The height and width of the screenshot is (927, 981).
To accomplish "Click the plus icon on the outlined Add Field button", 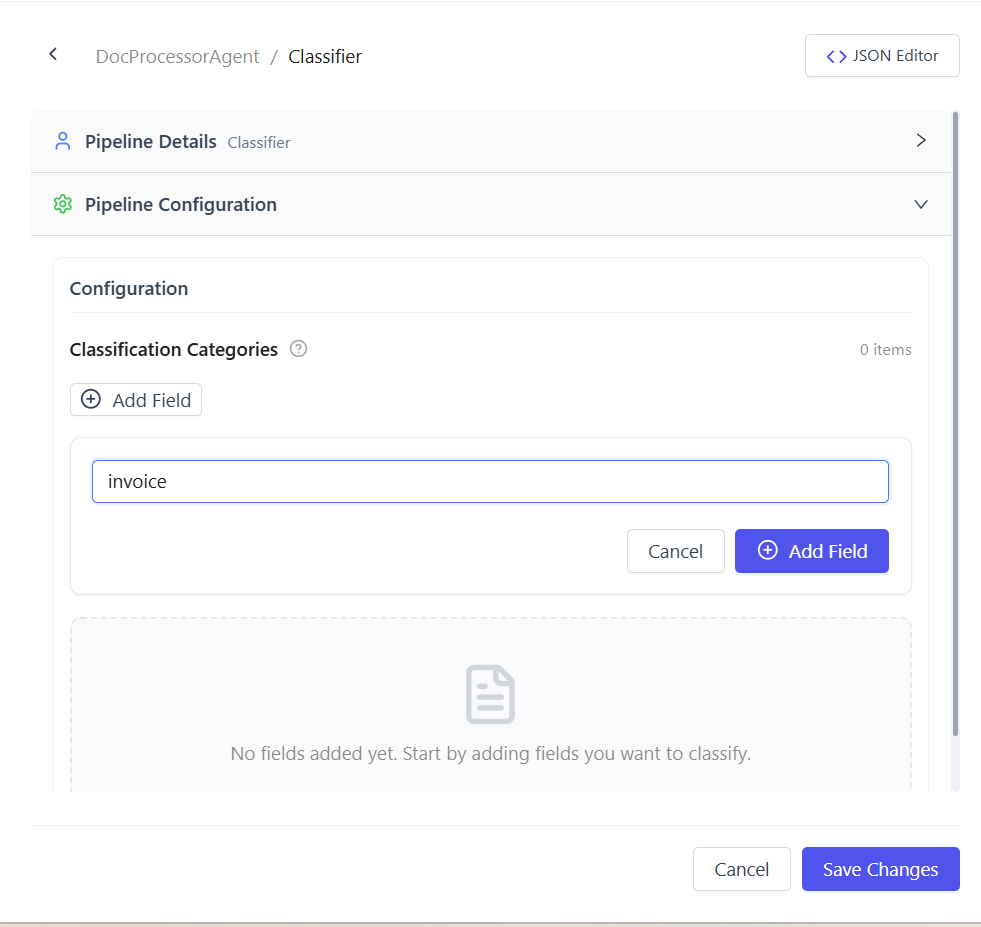I will pos(91,399).
